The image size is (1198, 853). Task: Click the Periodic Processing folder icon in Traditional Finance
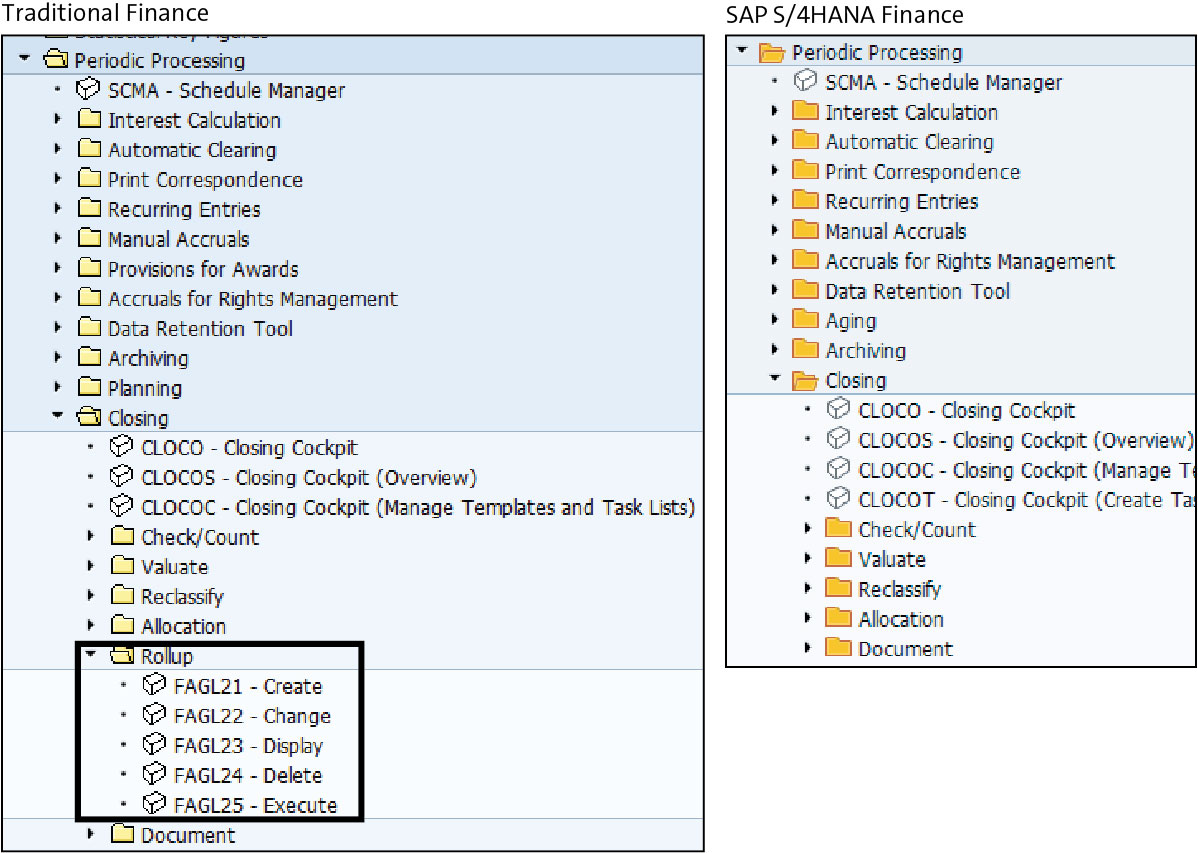tap(56, 60)
